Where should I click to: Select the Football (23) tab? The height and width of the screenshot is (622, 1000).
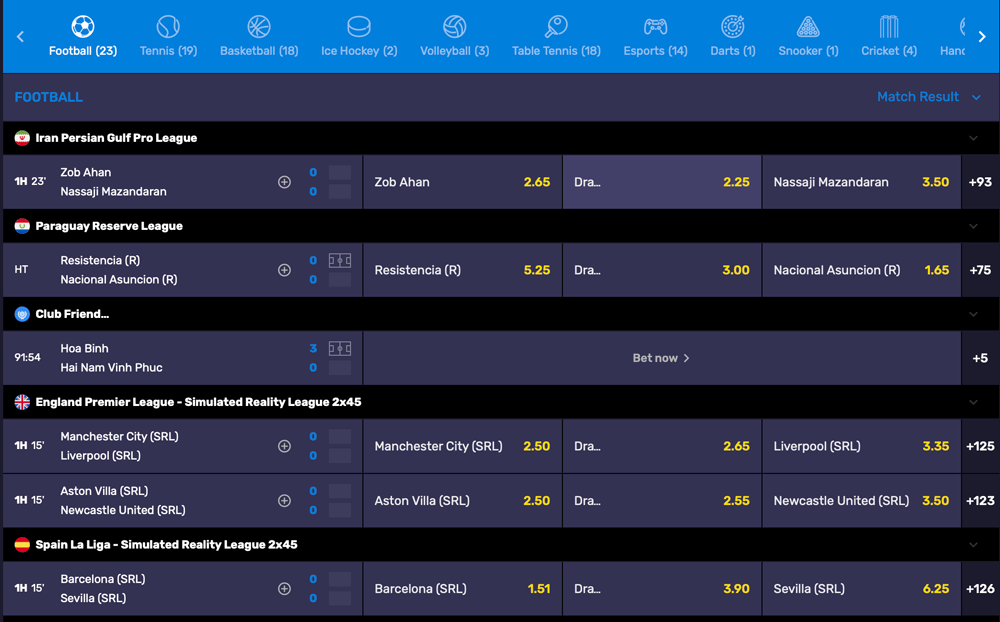83,36
